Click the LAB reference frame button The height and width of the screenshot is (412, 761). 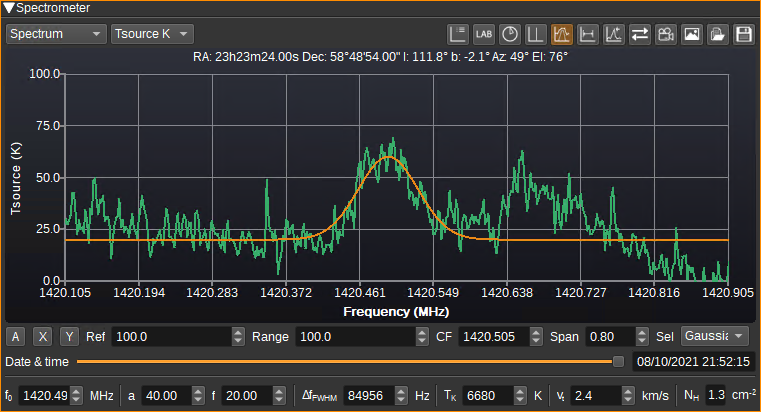click(x=483, y=34)
